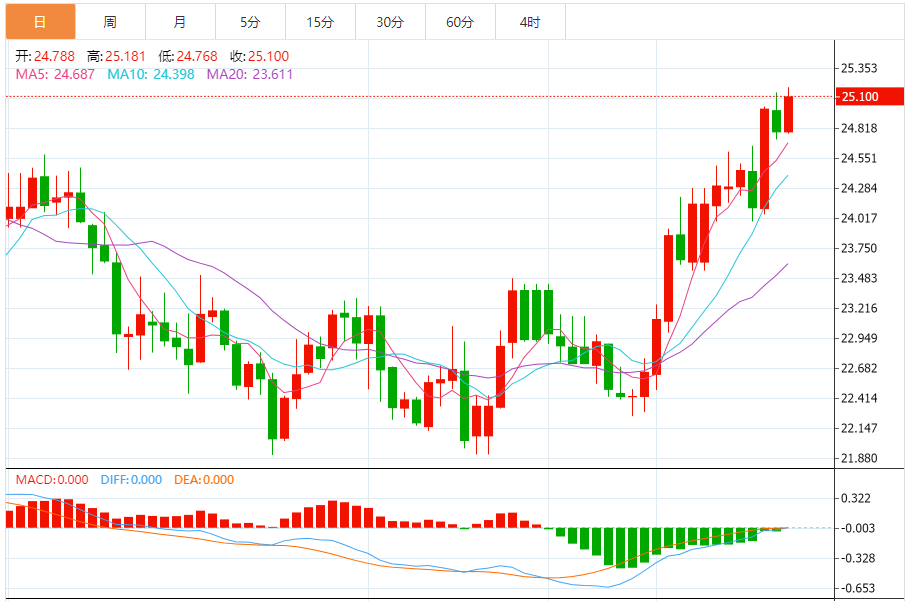Switch to the 周 weekly tab
Image resolution: width=911 pixels, height=601 pixels.
click(110, 22)
